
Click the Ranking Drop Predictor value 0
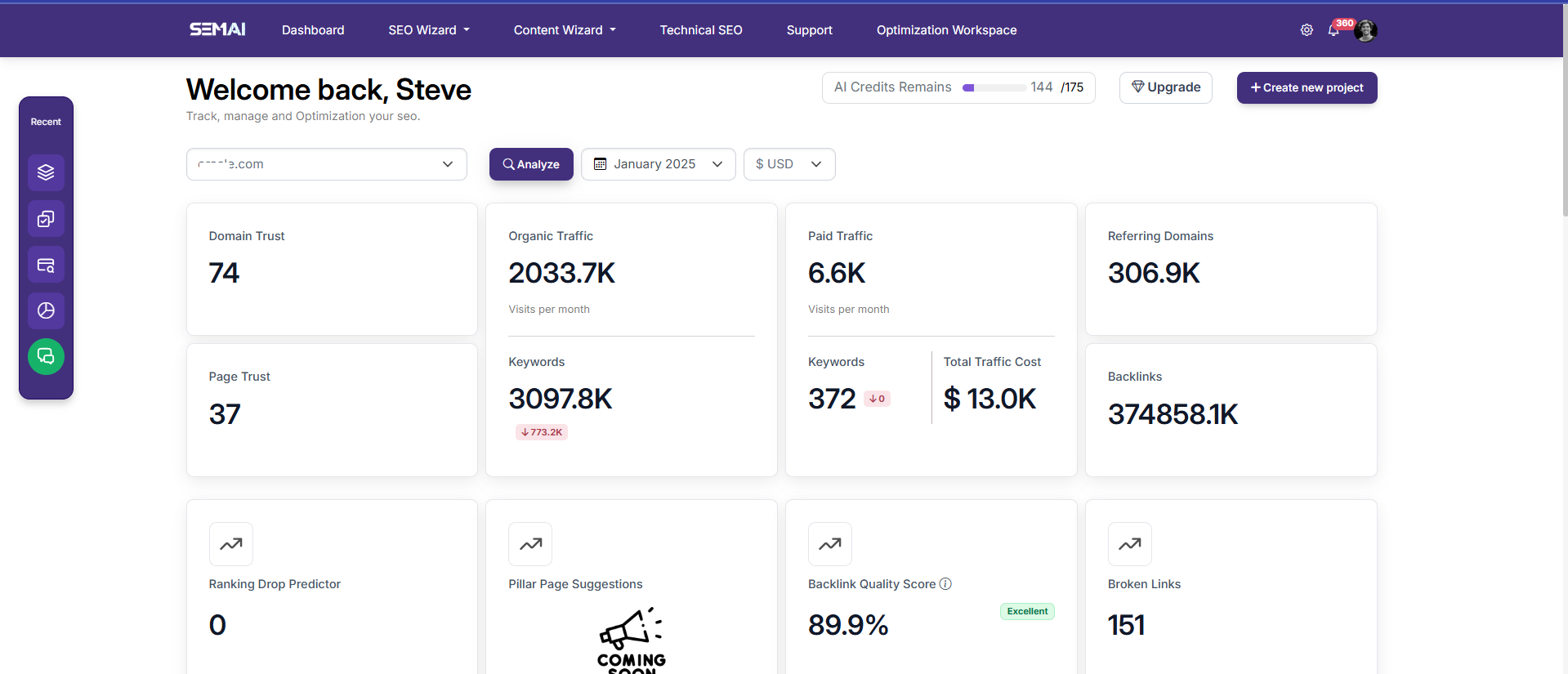pyautogui.click(x=217, y=625)
